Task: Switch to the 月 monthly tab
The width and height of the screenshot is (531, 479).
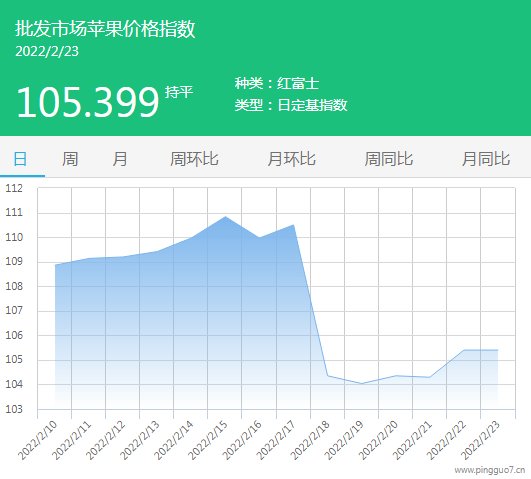Action: (x=120, y=159)
